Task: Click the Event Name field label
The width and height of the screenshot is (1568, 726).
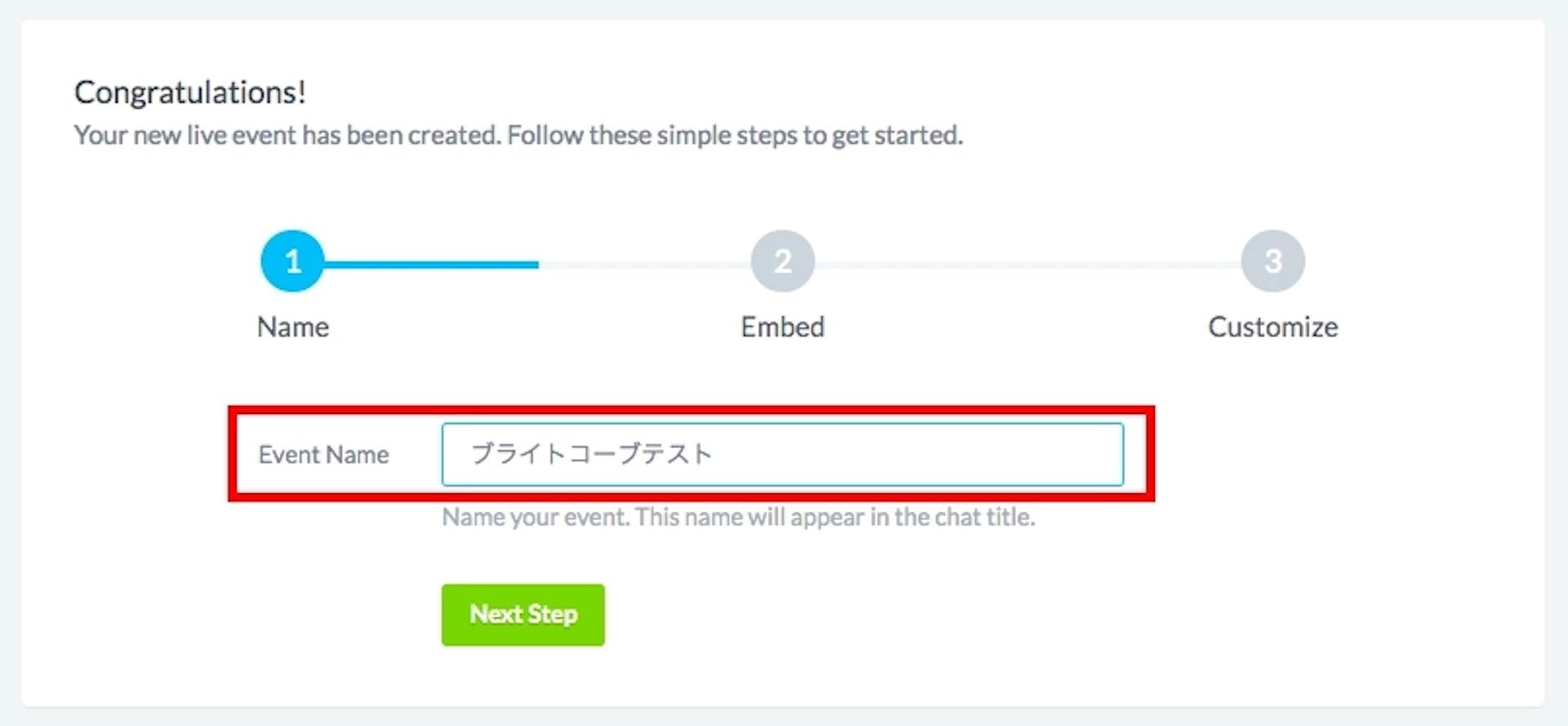Action: [323, 454]
